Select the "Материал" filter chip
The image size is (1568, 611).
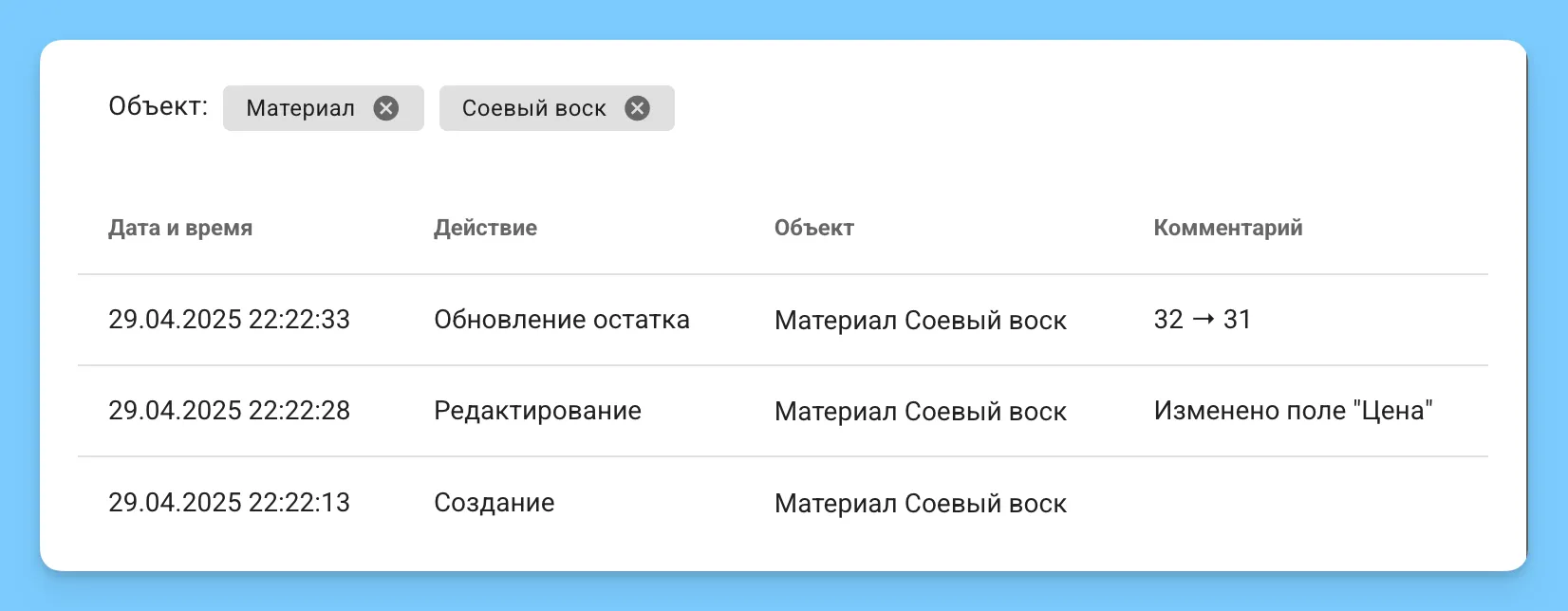301,108
